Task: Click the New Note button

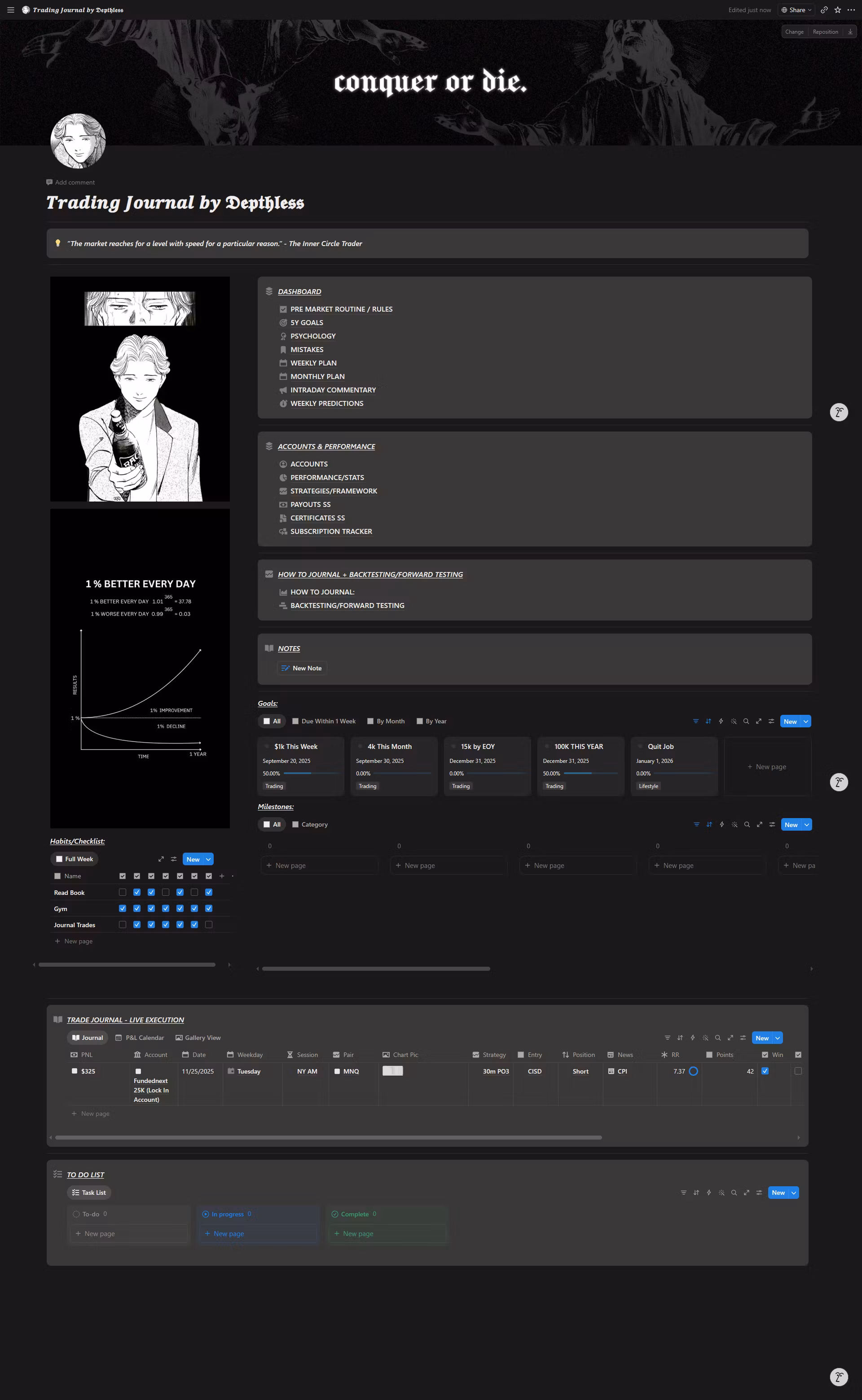Action: [x=302, y=668]
